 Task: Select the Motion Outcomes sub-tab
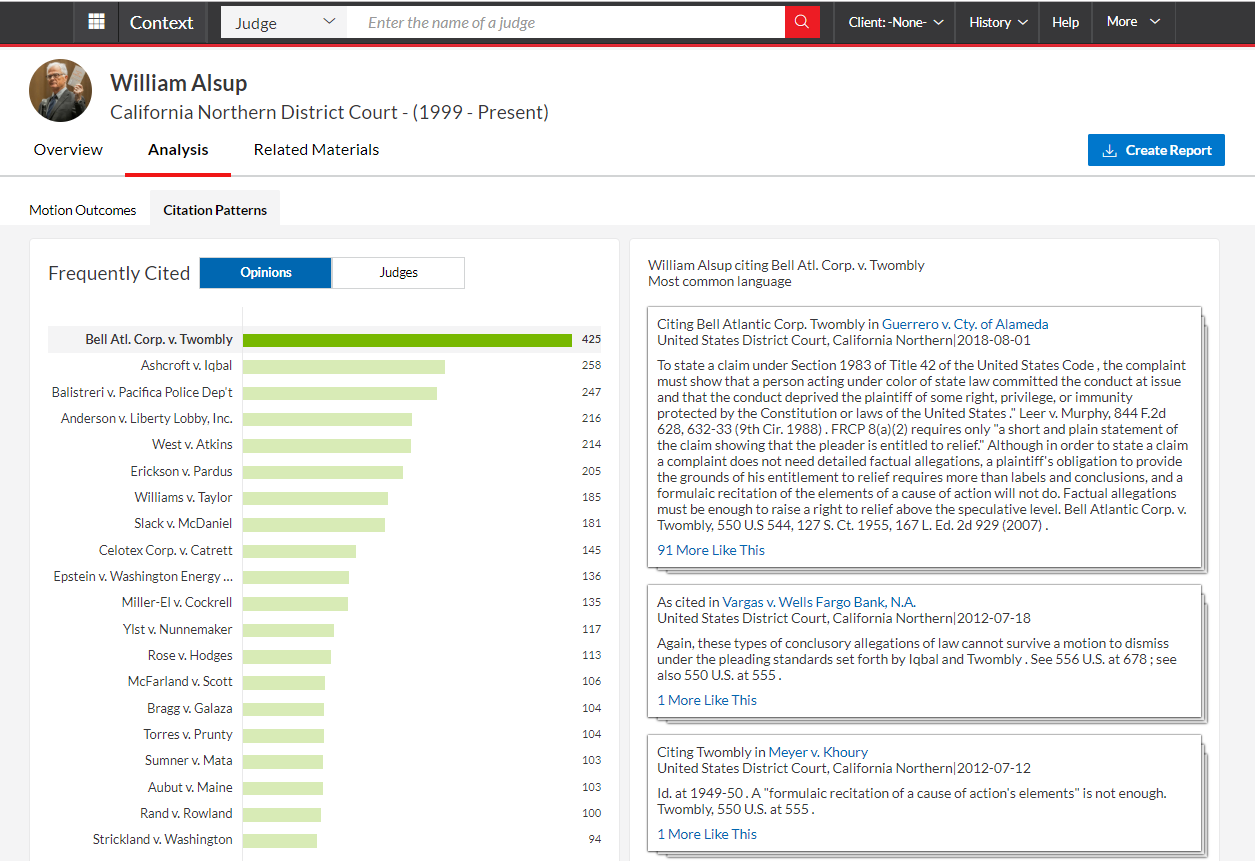point(83,210)
